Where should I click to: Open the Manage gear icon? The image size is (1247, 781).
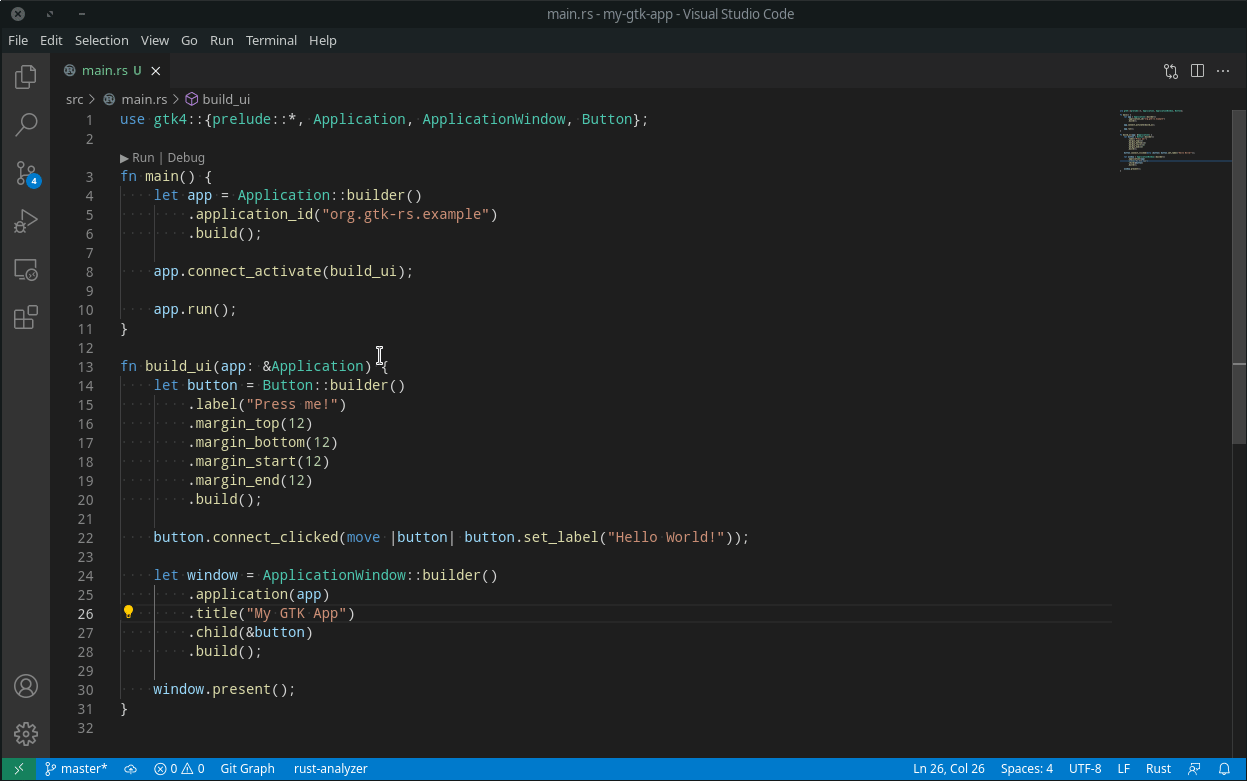(26, 734)
